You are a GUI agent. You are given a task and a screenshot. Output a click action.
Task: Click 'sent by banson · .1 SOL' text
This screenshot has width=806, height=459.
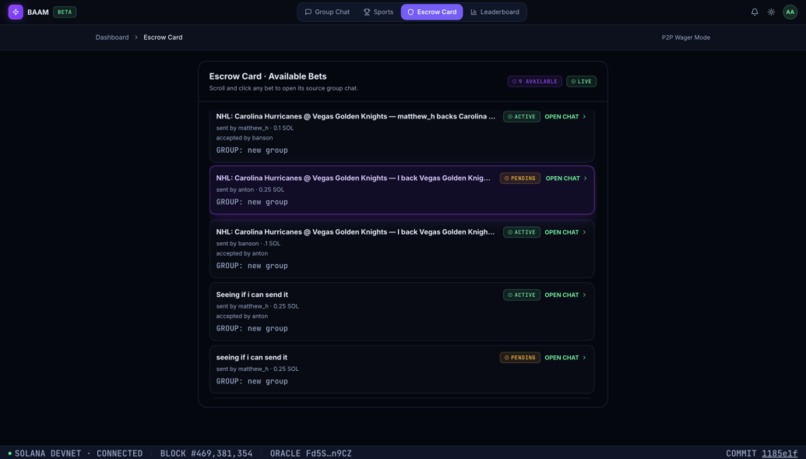click(x=248, y=244)
